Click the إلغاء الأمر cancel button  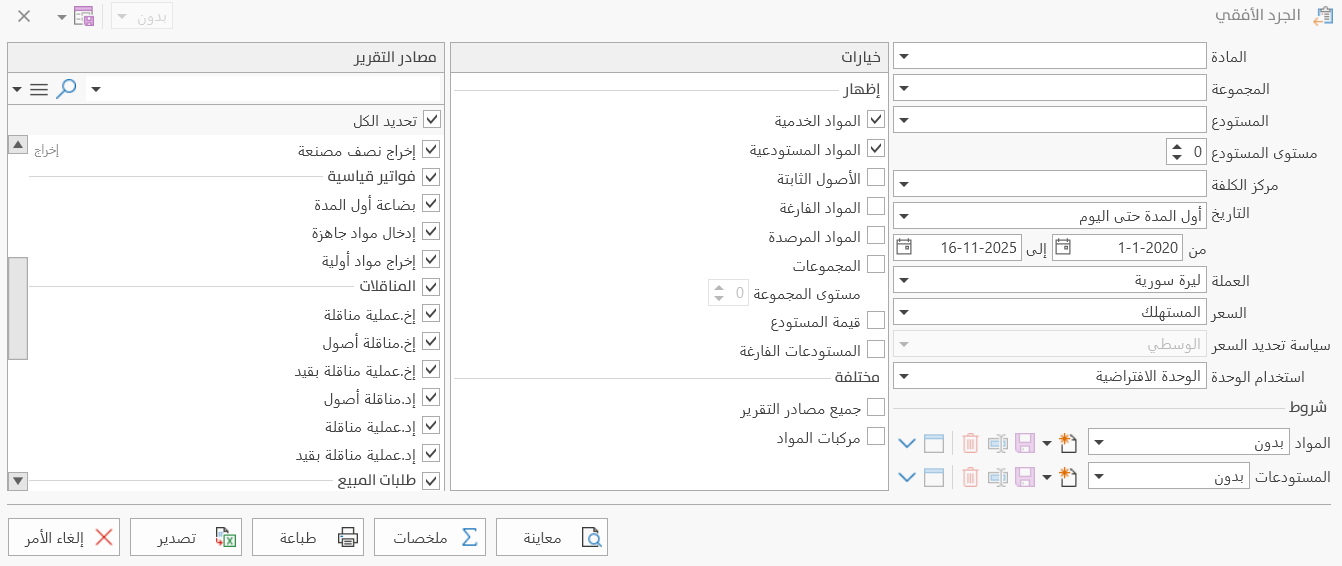64,537
